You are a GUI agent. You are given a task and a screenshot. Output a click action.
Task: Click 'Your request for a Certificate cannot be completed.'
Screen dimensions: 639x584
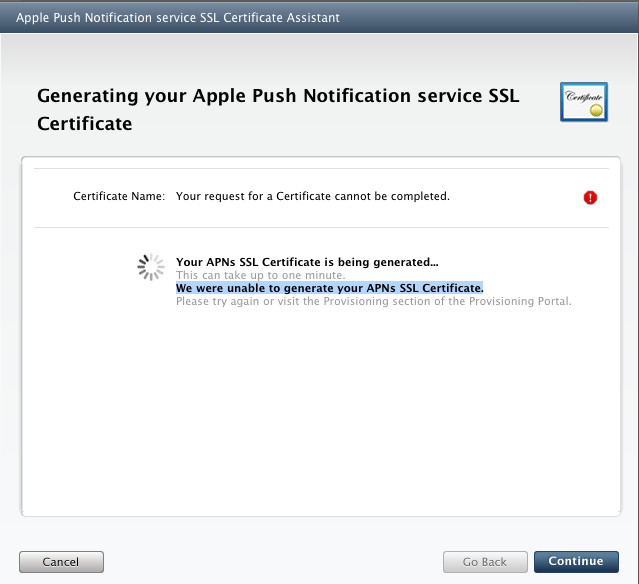tap(313, 196)
